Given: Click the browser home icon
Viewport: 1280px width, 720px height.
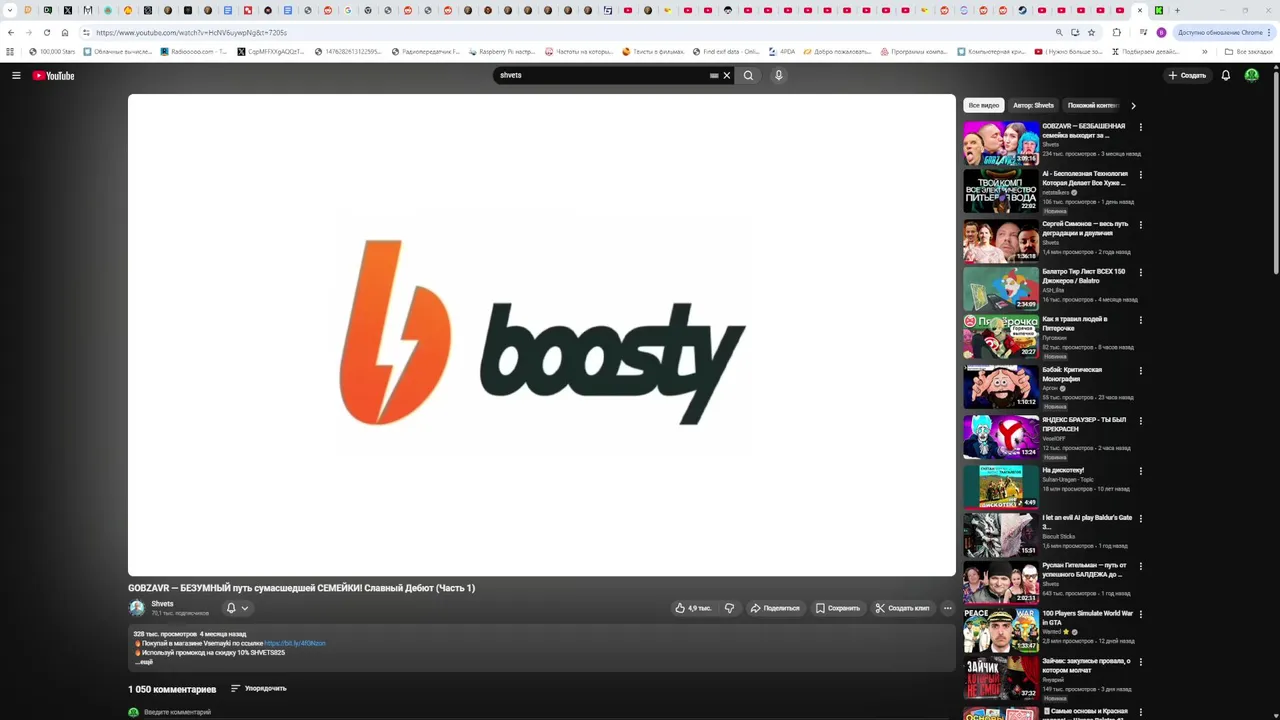Looking at the screenshot, I should pos(65,32).
